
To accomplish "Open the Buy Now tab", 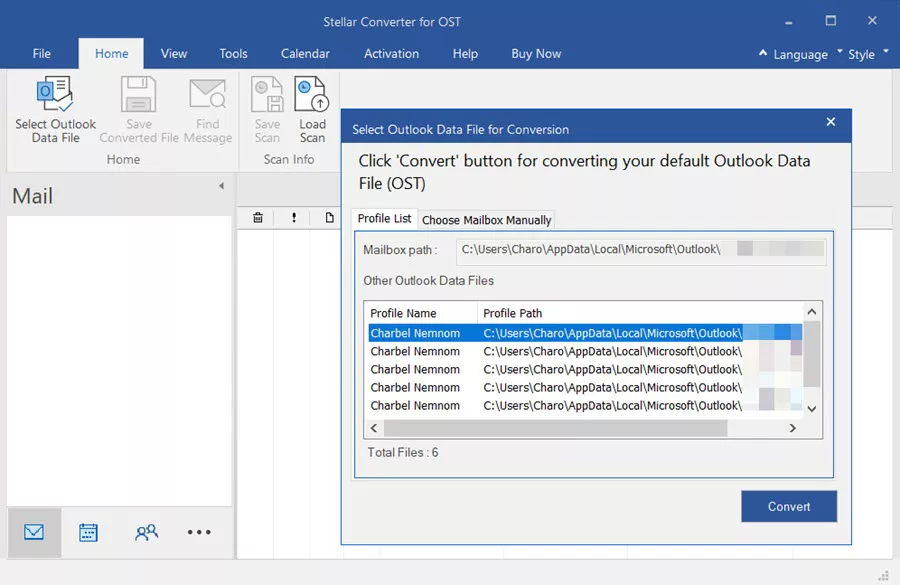I will click(536, 53).
